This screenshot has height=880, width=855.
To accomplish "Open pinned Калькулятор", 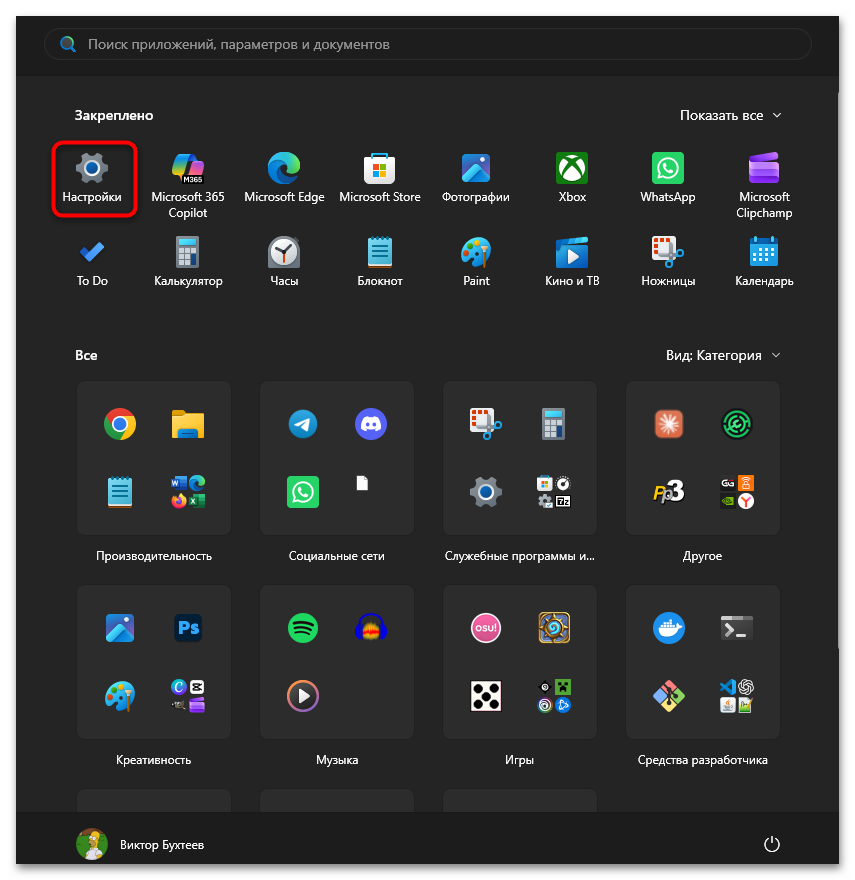I will [x=188, y=262].
